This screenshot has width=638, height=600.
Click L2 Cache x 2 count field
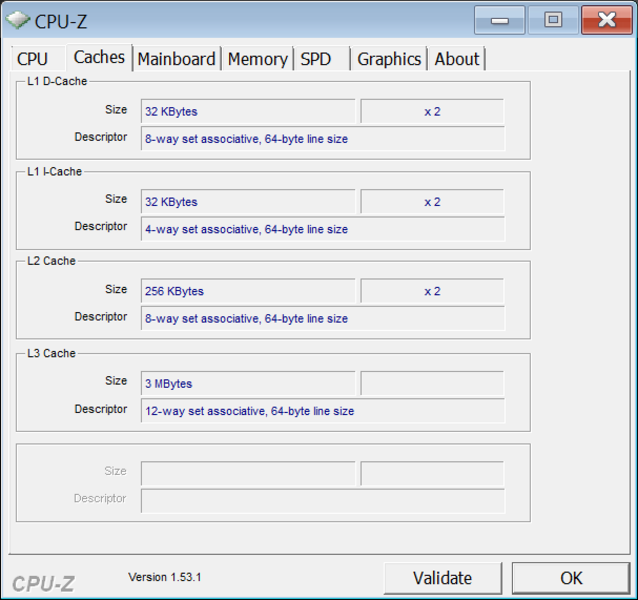pyautogui.click(x=432, y=291)
